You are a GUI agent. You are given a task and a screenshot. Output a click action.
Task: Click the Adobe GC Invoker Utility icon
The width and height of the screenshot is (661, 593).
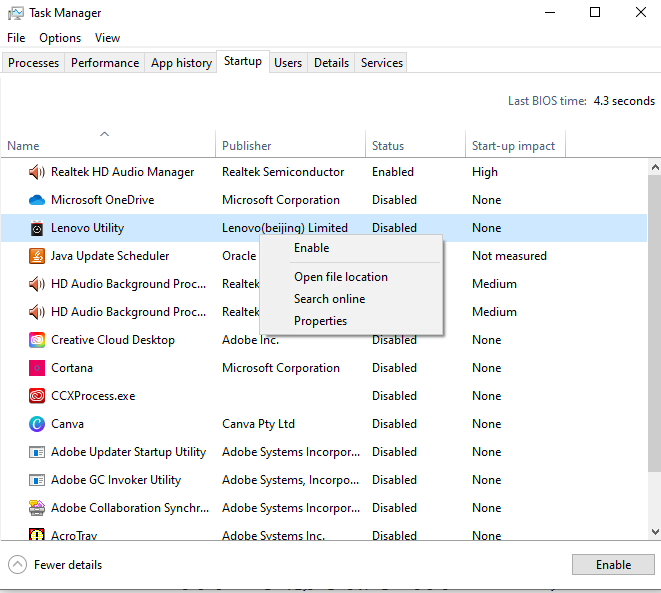tap(37, 480)
